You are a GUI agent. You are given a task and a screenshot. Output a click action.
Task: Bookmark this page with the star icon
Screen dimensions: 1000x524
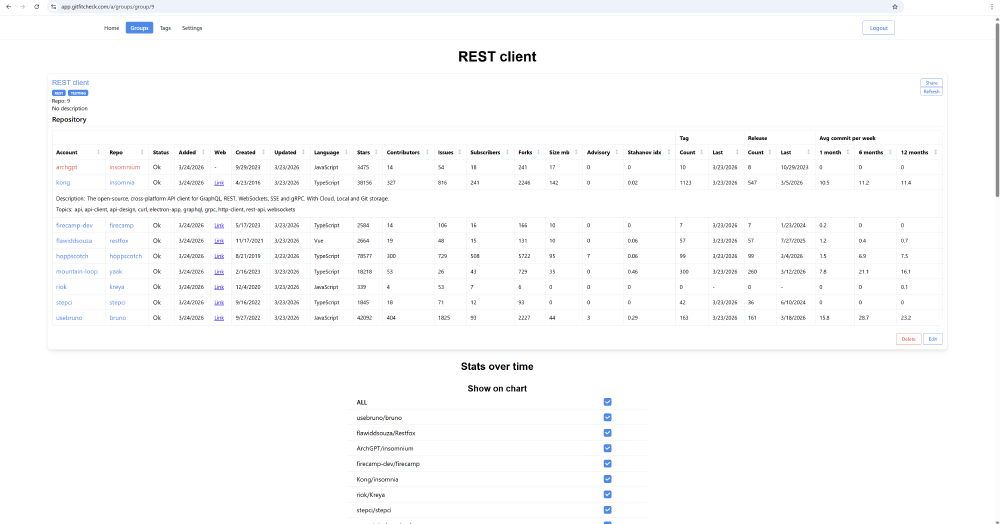895,6
